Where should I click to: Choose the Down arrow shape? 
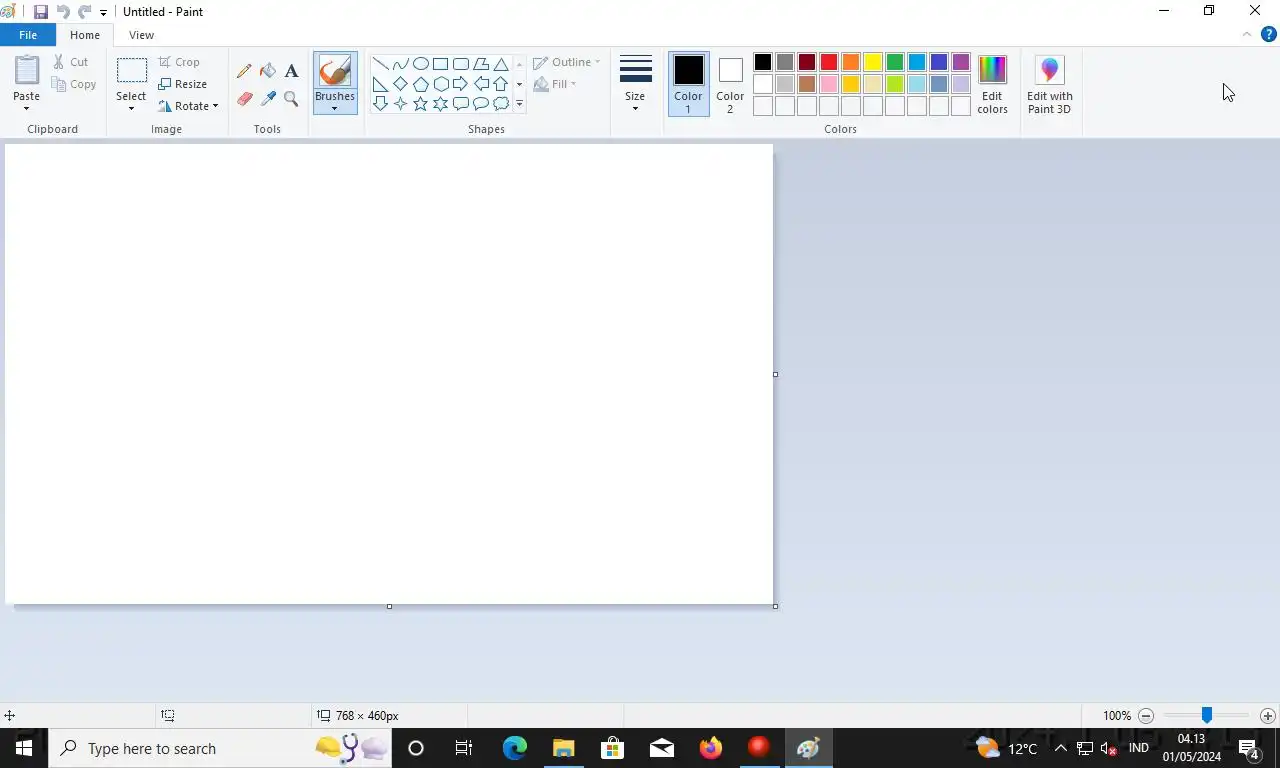[380, 104]
